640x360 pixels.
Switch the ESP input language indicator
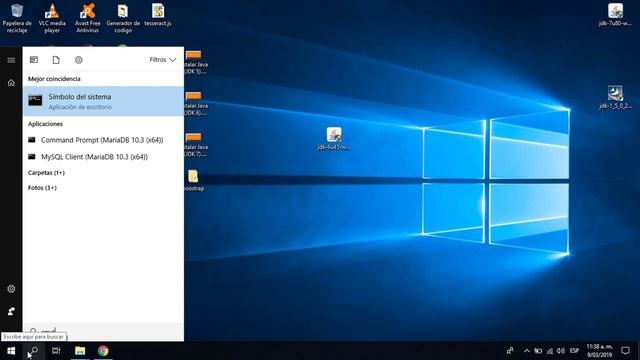click(x=574, y=351)
